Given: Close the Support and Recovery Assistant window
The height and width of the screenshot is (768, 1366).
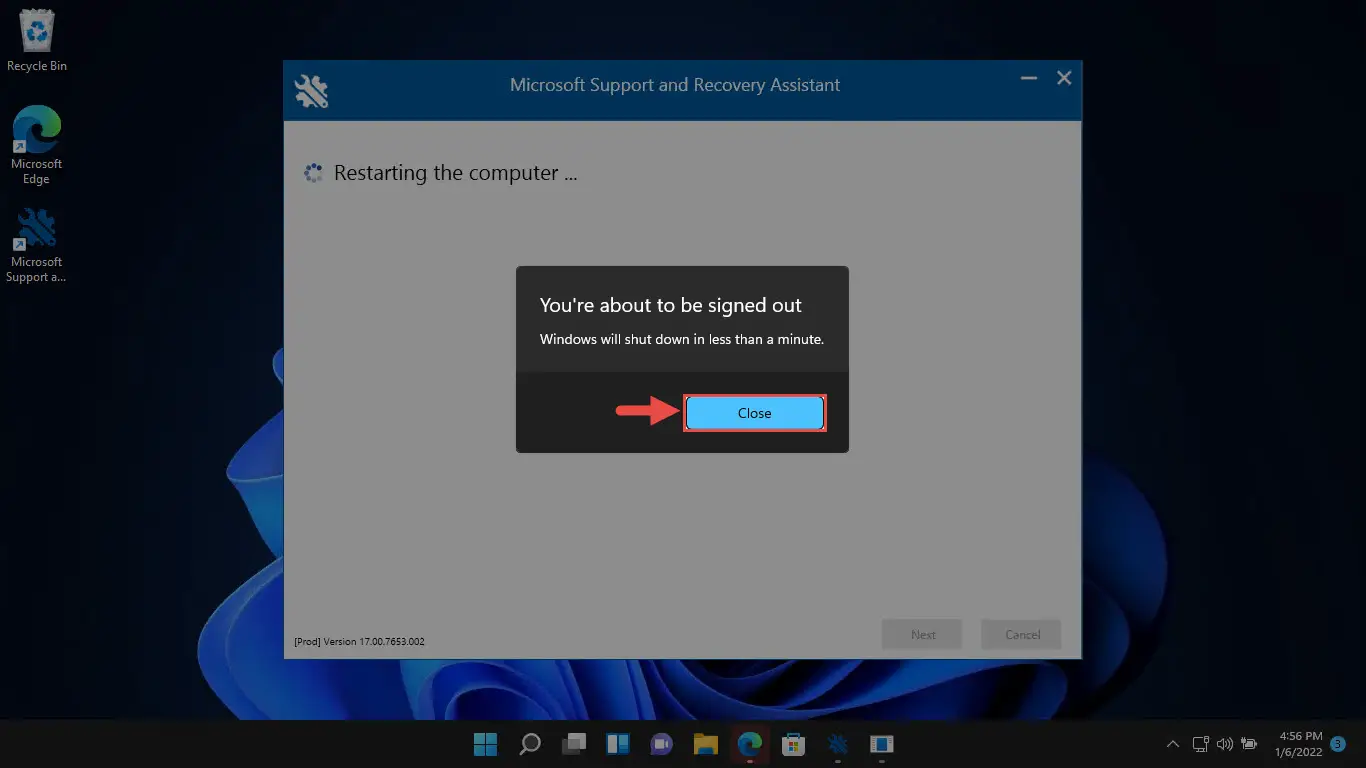Looking at the screenshot, I should click(x=1064, y=78).
